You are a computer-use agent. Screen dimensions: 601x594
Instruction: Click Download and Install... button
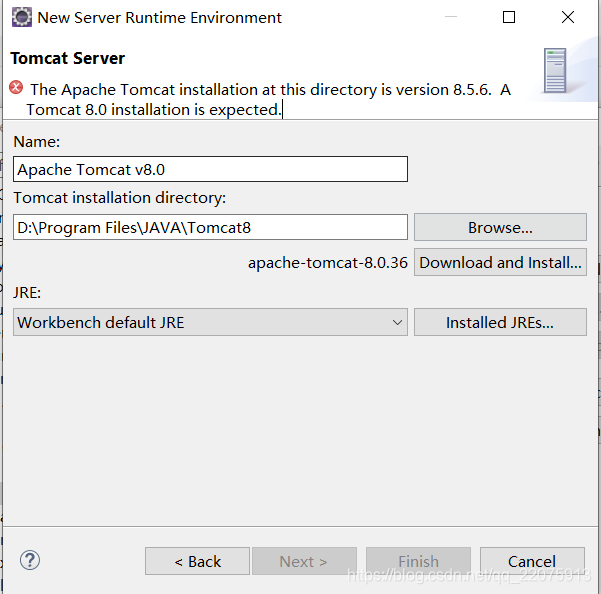pyautogui.click(x=500, y=263)
